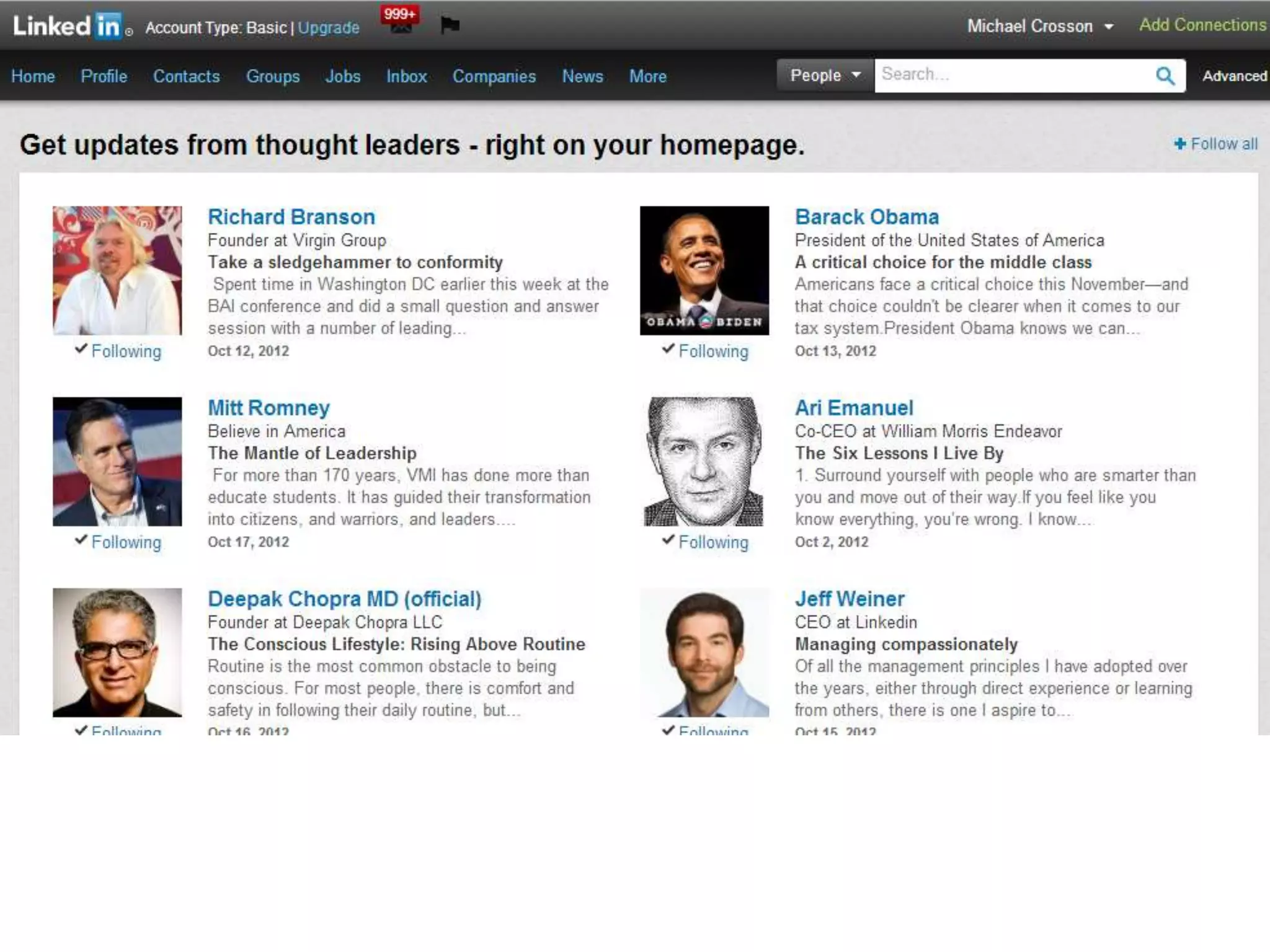1270x952 pixels.
Task: Click the checkmark under Richard Branson's photo
Action: [x=81, y=349]
